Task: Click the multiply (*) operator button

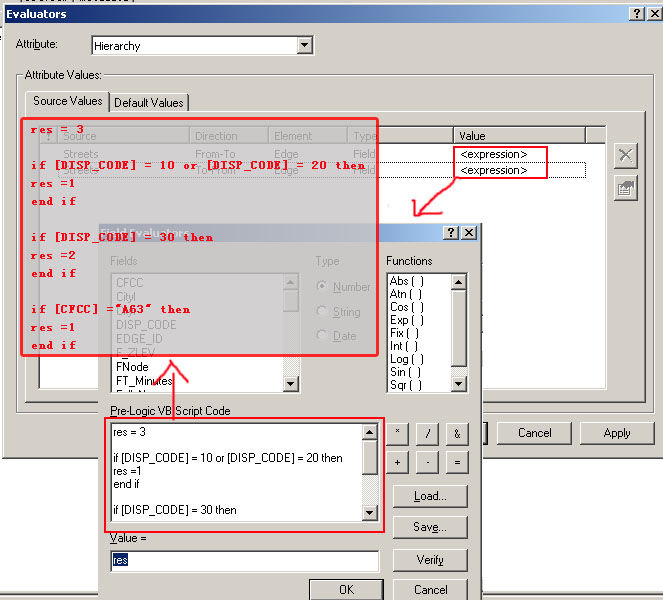Action: pos(397,433)
